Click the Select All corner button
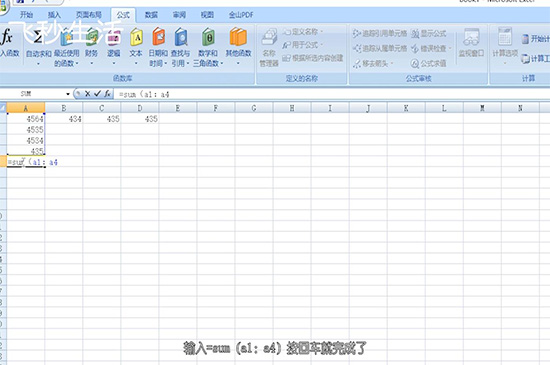The height and width of the screenshot is (365, 550). click(3, 108)
